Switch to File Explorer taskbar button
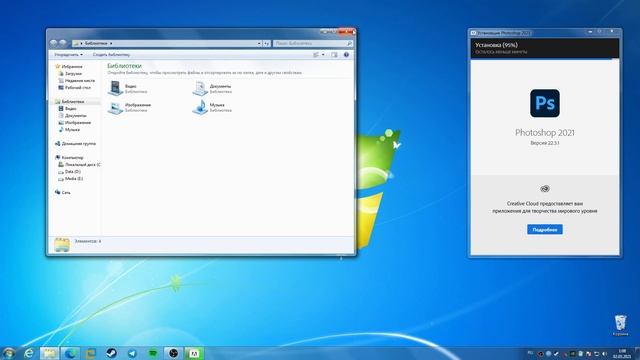The height and width of the screenshot is (360, 640). pyautogui.click(x=49, y=353)
